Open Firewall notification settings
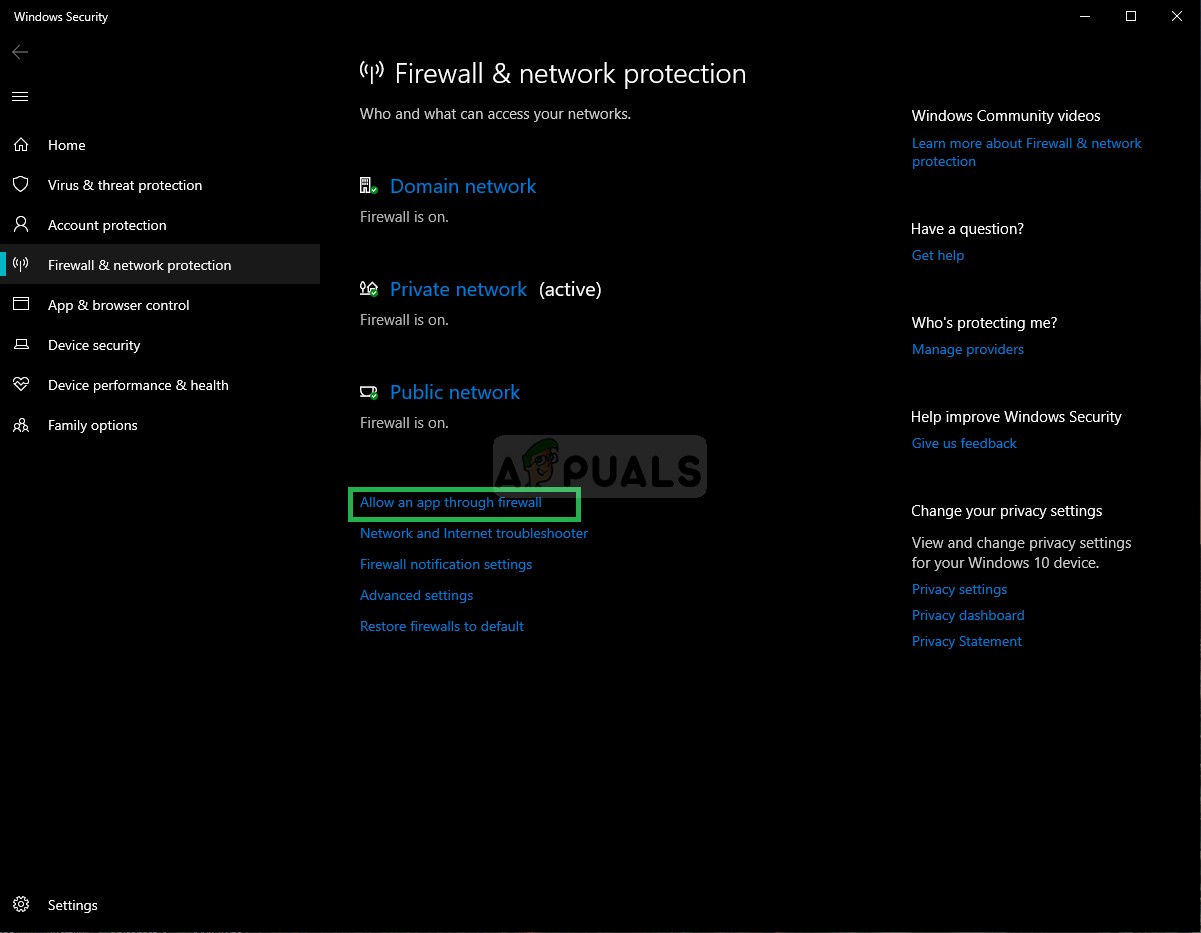This screenshot has width=1201, height=933. (446, 564)
